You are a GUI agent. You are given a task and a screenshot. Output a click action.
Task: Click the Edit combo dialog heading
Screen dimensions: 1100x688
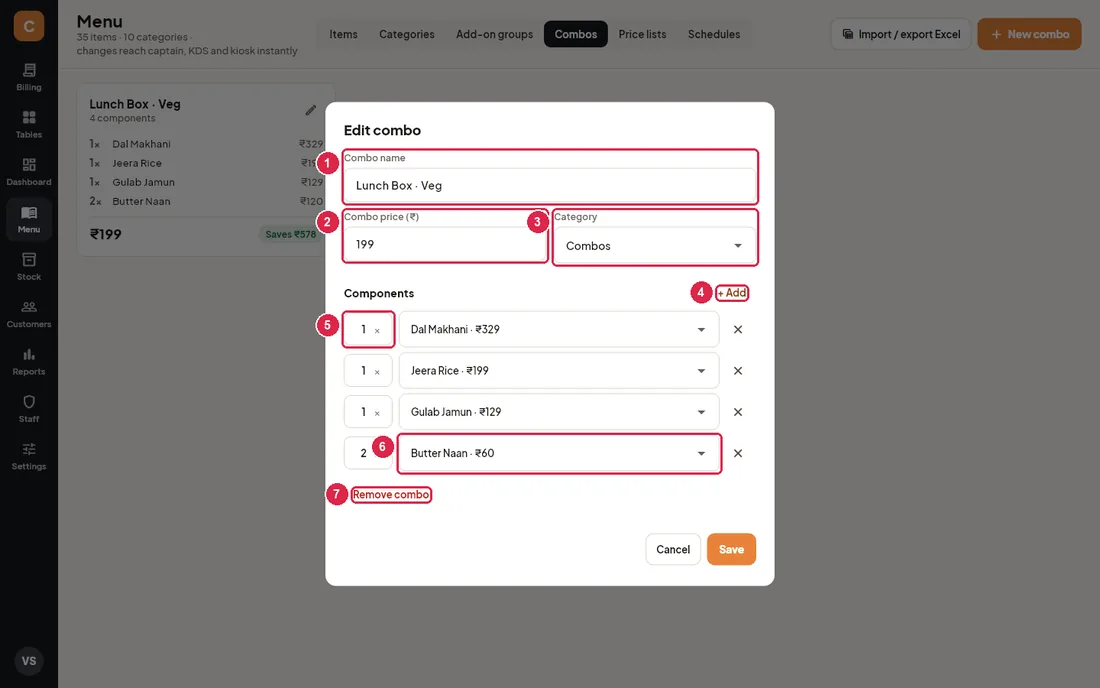(382, 130)
